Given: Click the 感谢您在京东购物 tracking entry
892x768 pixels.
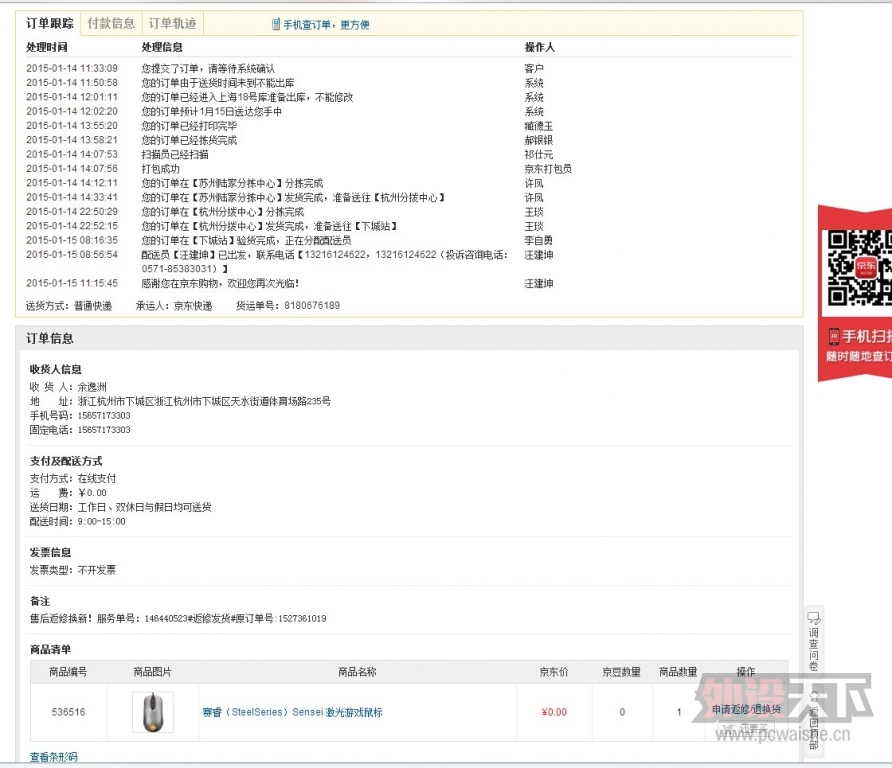Looking at the screenshot, I should [x=220, y=283].
